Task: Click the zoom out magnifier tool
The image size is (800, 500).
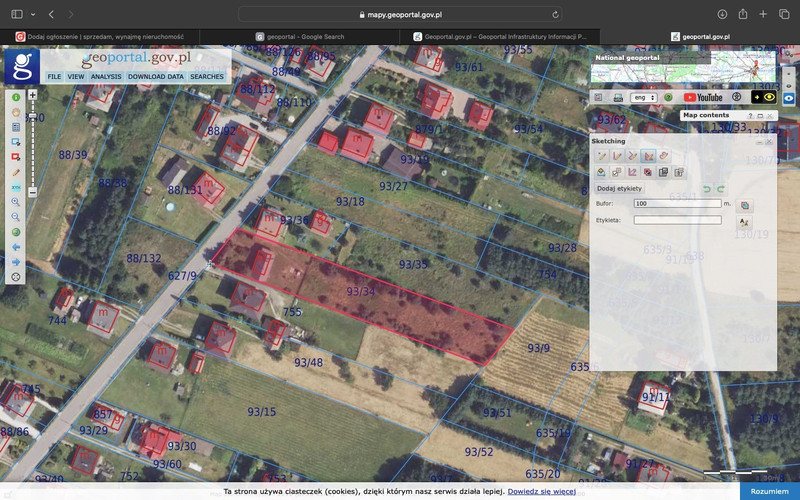Action: pyautogui.click(x=16, y=217)
